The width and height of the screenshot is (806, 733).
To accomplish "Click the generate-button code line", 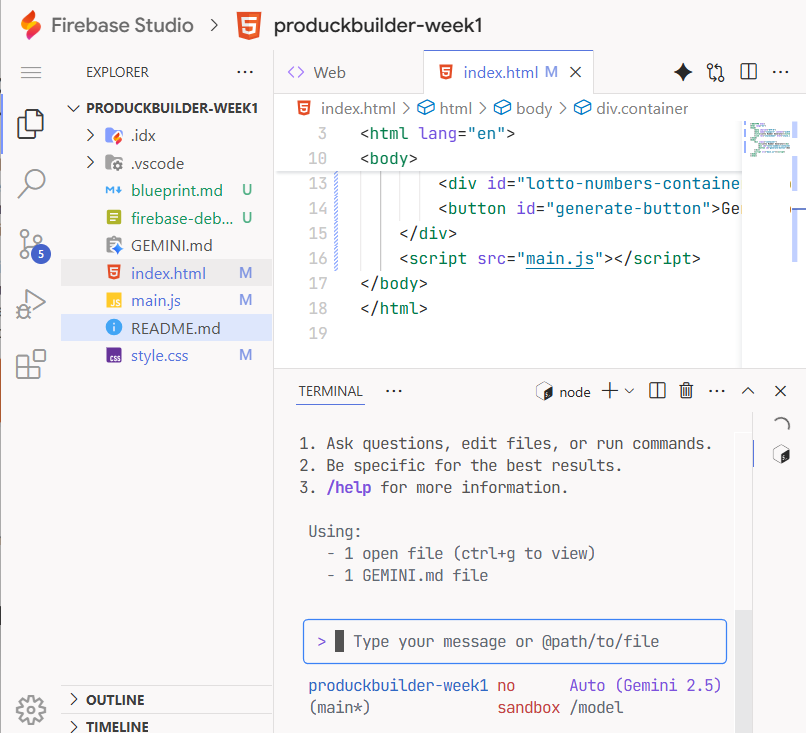I will [589, 209].
